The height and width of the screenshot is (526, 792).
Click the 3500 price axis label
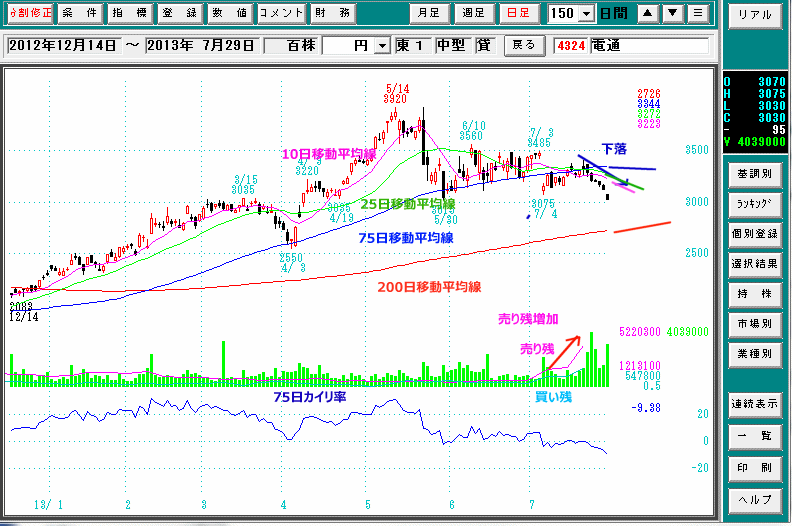[x=697, y=150]
